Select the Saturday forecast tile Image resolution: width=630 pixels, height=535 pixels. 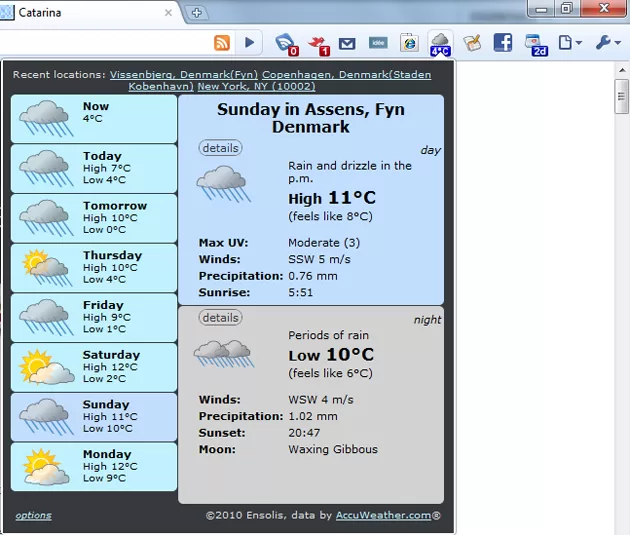[94, 367]
